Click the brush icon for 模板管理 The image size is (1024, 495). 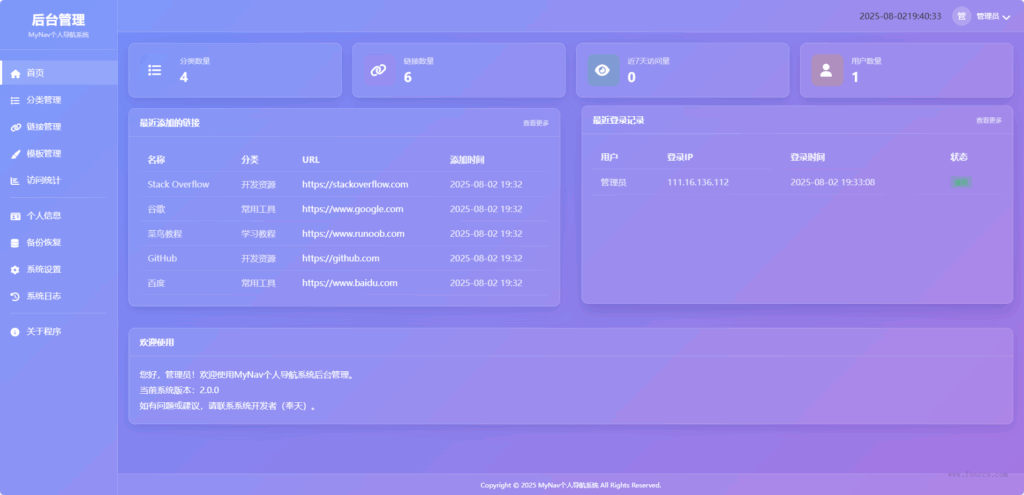coord(15,155)
